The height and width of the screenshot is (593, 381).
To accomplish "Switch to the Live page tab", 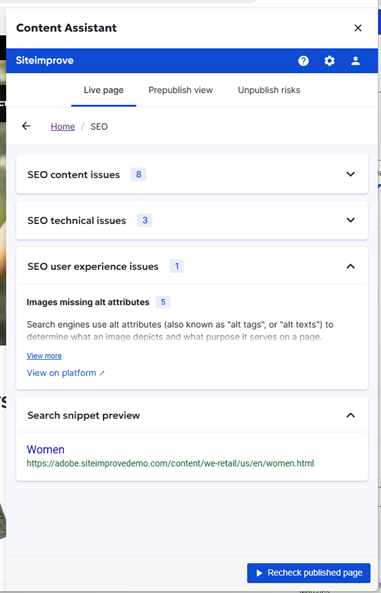I will click(x=104, y=90).
